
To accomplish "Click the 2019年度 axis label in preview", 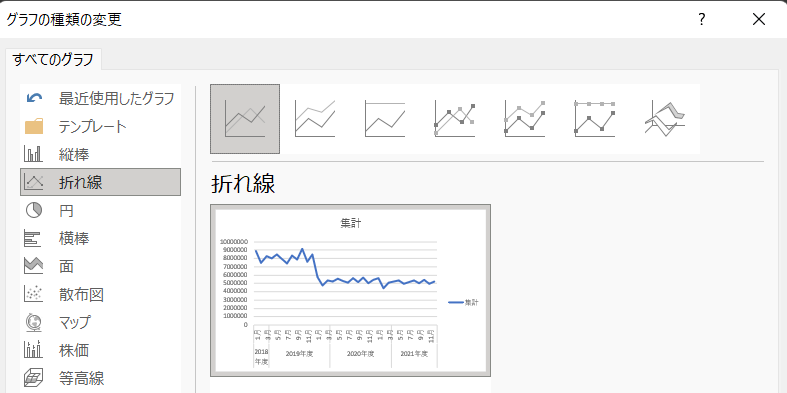I will (x=300, y=354).
